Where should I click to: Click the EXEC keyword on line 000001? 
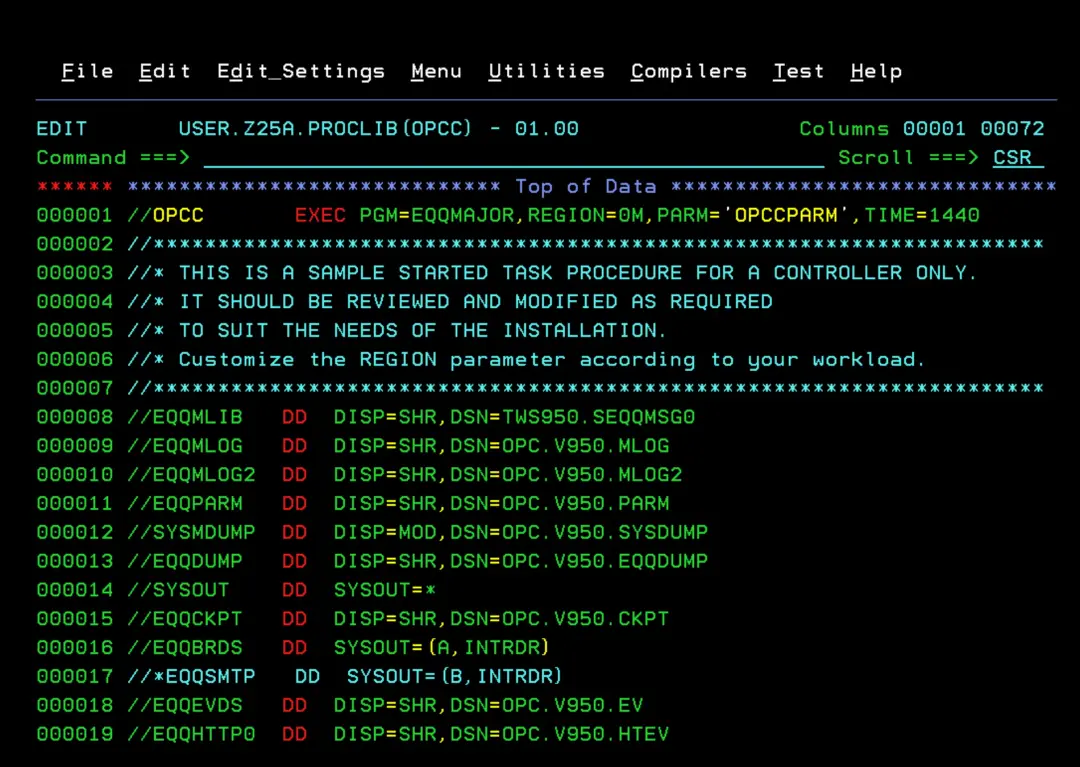pyautogui.click(x=320, y=216)
